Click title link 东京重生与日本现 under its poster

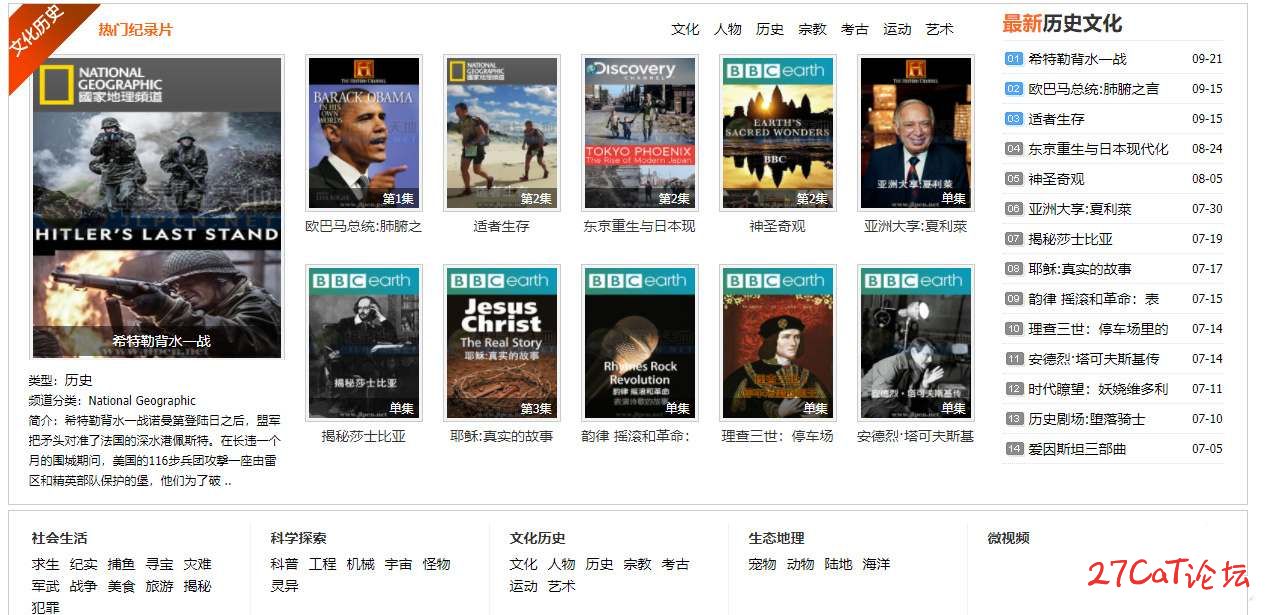(x=639, y=227)
